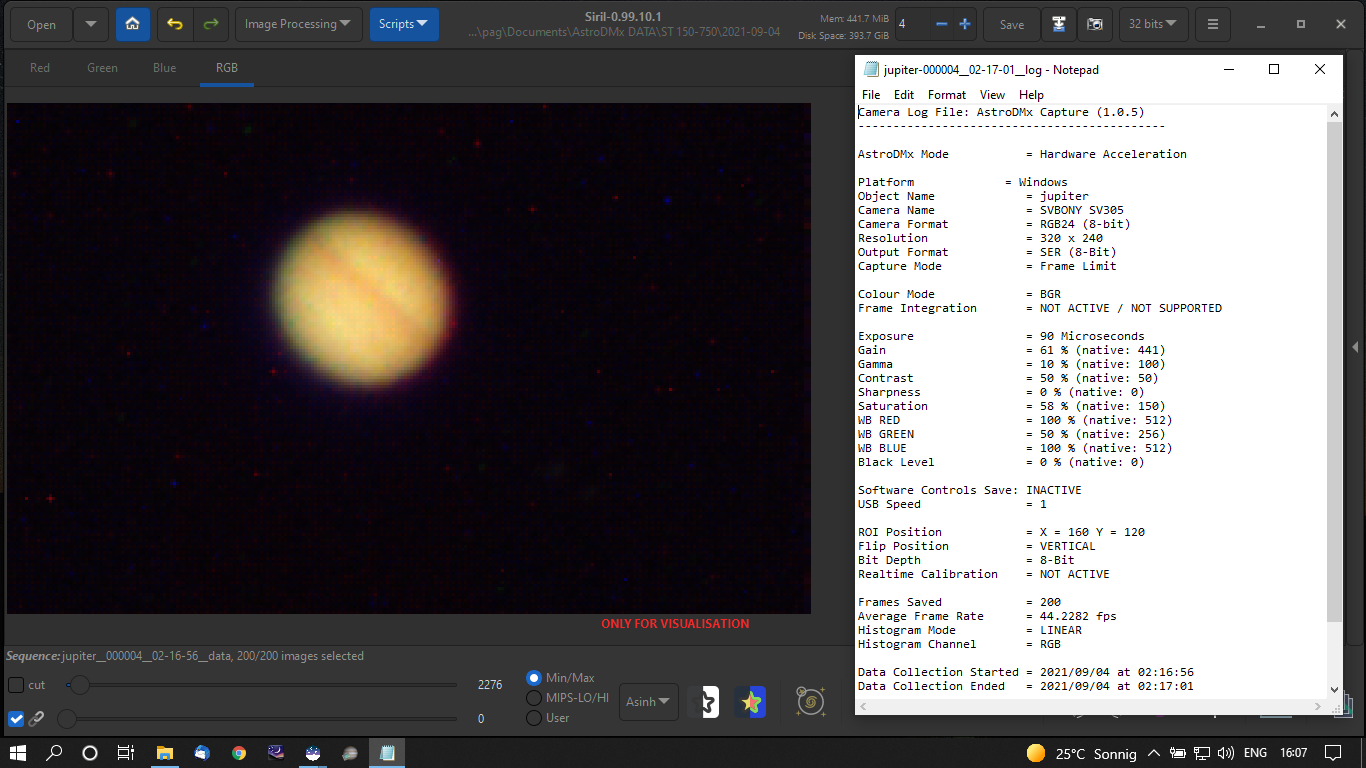Screen dimensions: 1366x768
Task: Undo the last Siril operation
Action: [x=175, y=24]
